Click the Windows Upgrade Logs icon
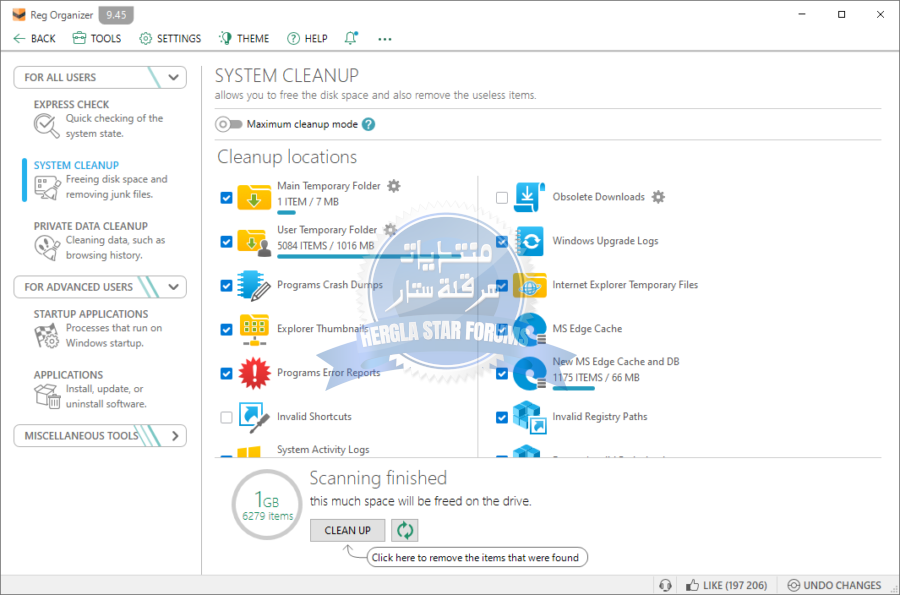This screenshot has width=900, height=595. pyautogui.click(x=529, y=241)
